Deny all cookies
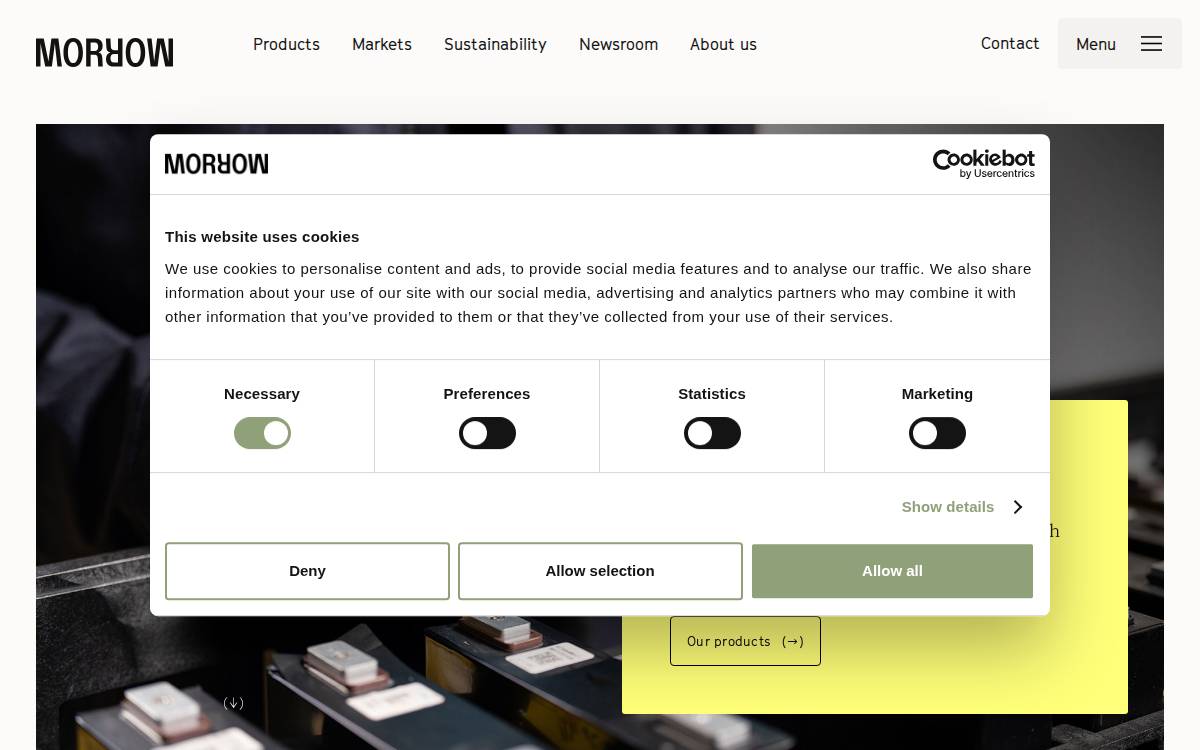This screenshot has height=750, width=1200. [307, 571]
